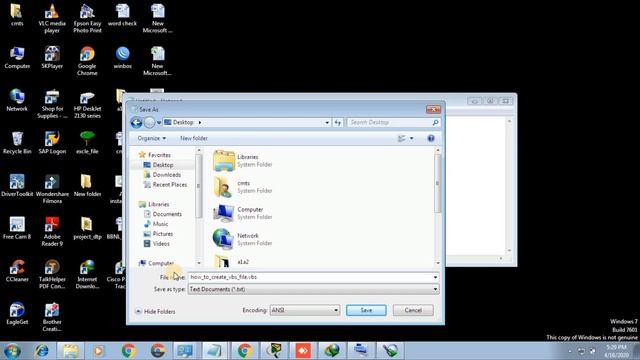The height and width of the screenshot is (360, 640).
Task: Select cmts folder desktop icon
Action: (17, 16)
